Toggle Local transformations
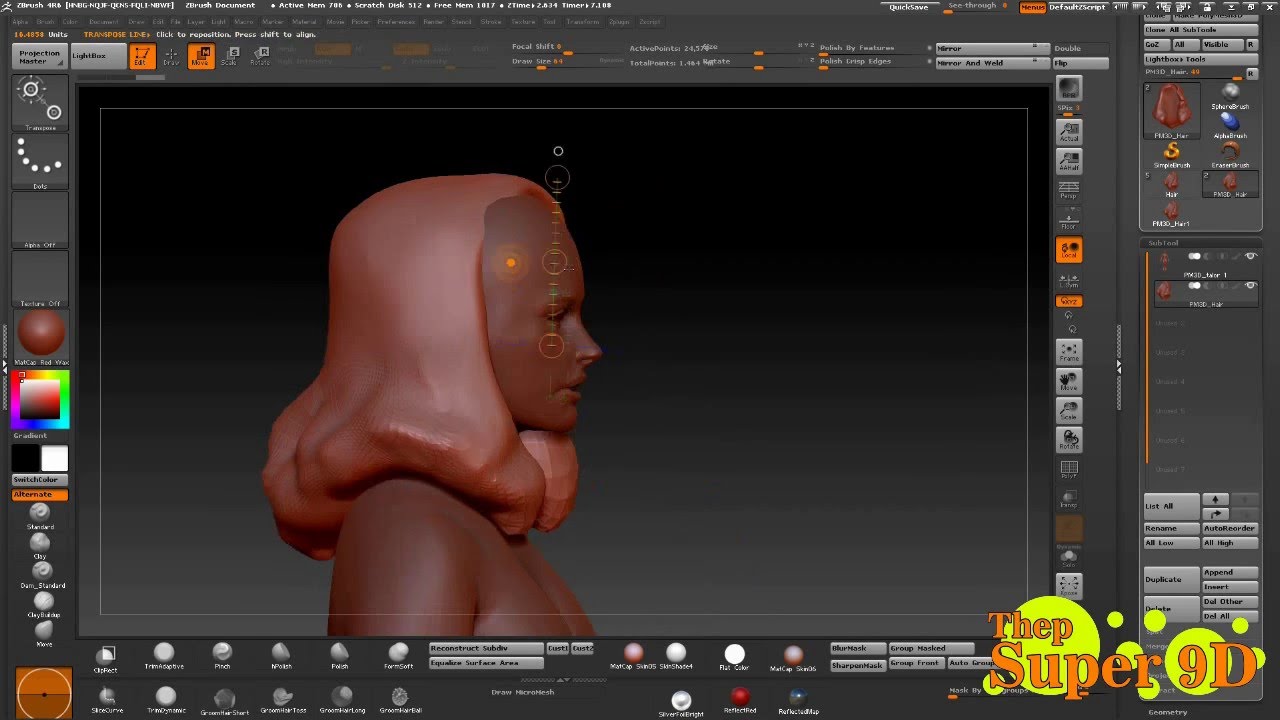The image size is (1280, 720). 1069,250
